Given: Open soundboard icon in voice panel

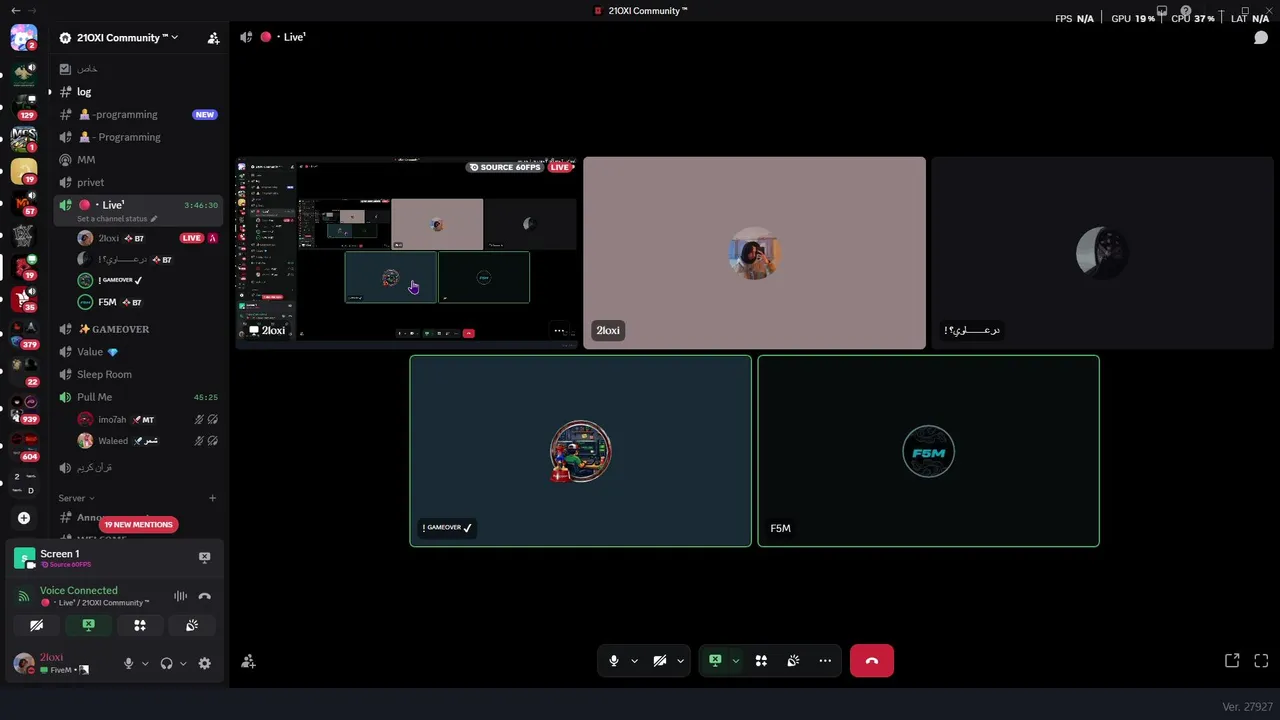Looking at the screenshot, I should [192, 625].
